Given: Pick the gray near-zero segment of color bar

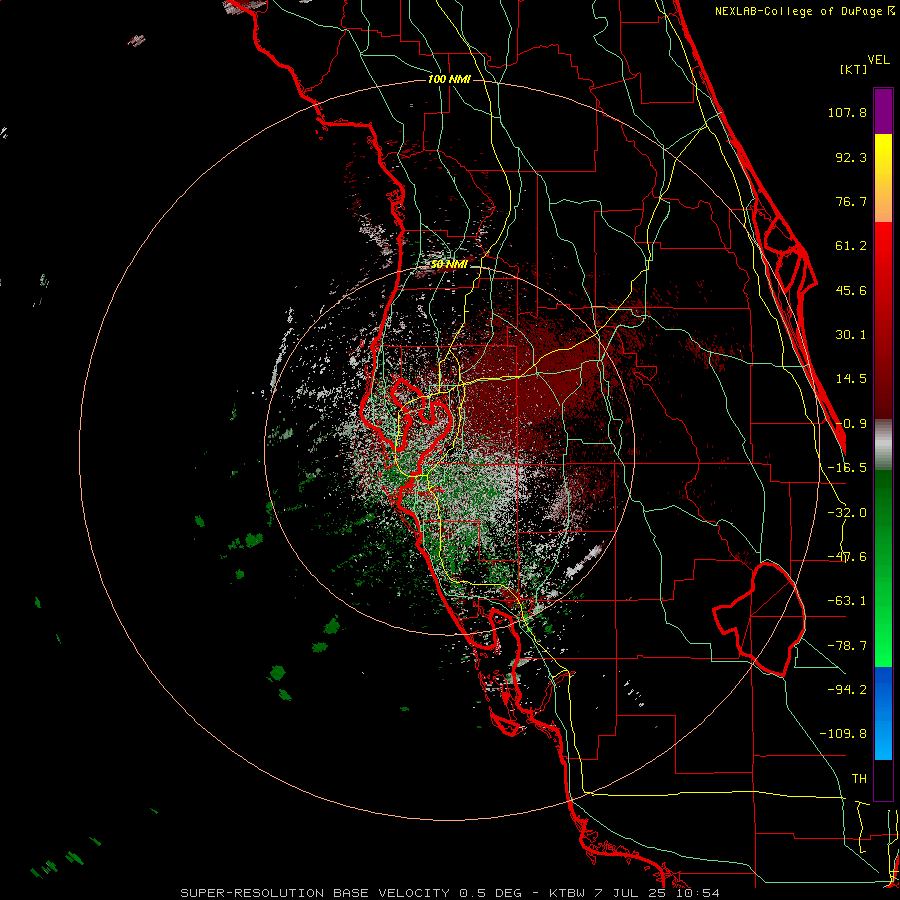Looking at the screenshot, I should [883, 445].
